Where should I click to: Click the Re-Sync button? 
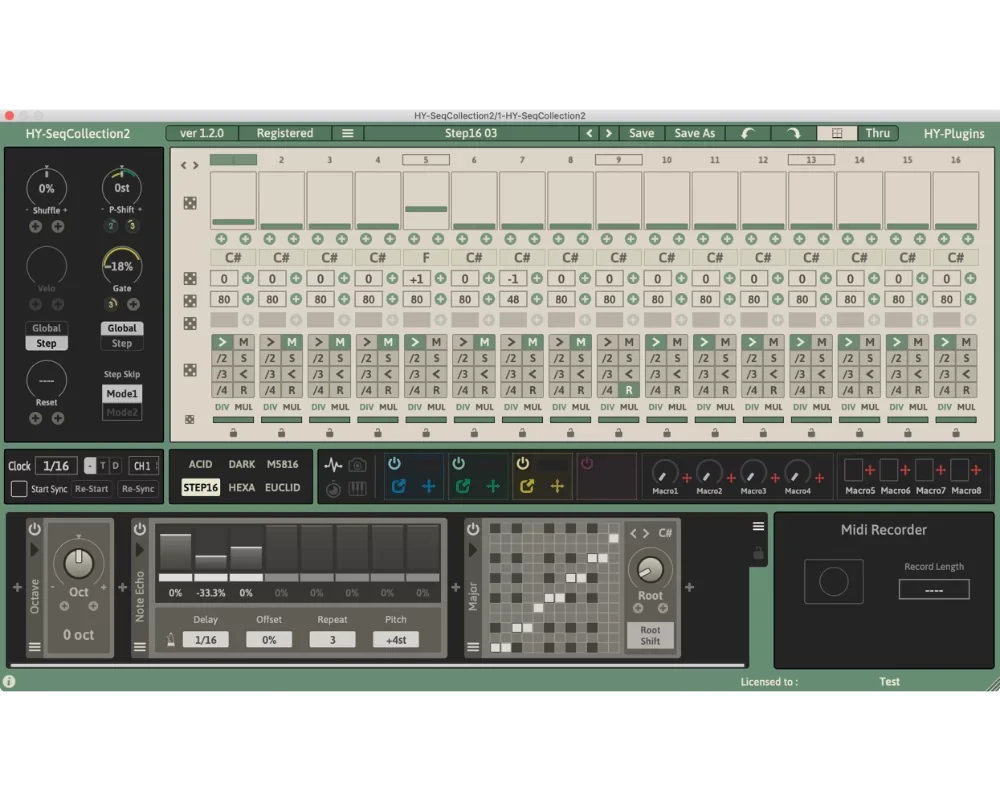click(x=138, y=489)
